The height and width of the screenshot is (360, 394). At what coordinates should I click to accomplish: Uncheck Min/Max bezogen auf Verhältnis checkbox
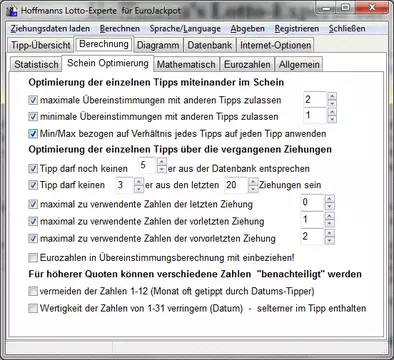(33, 134)
